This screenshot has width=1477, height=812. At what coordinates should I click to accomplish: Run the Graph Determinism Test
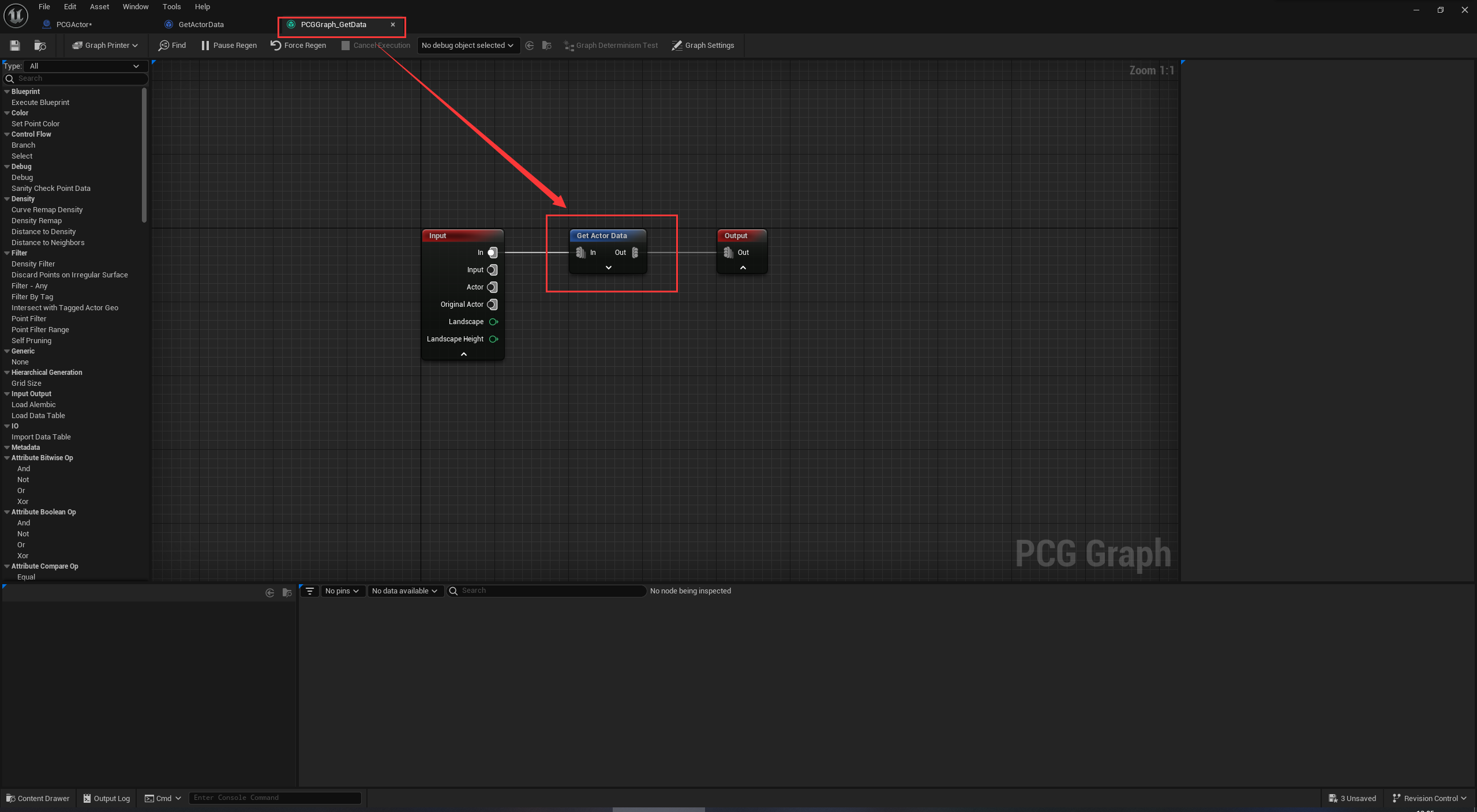click(610, 45)
